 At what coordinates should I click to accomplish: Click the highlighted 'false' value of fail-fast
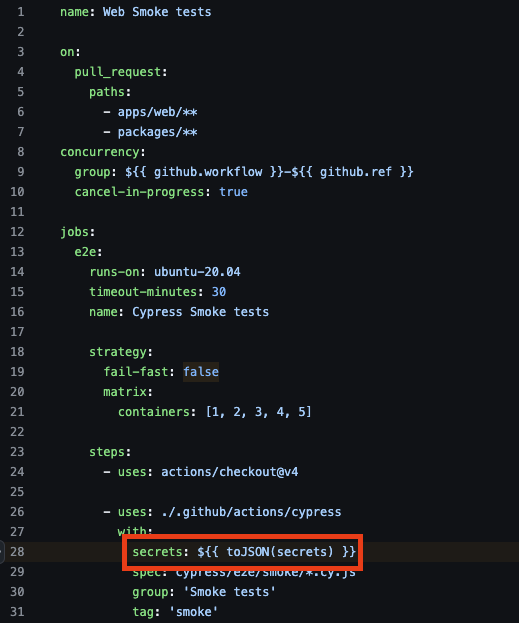pyautogui.click(x=201, y=372)
